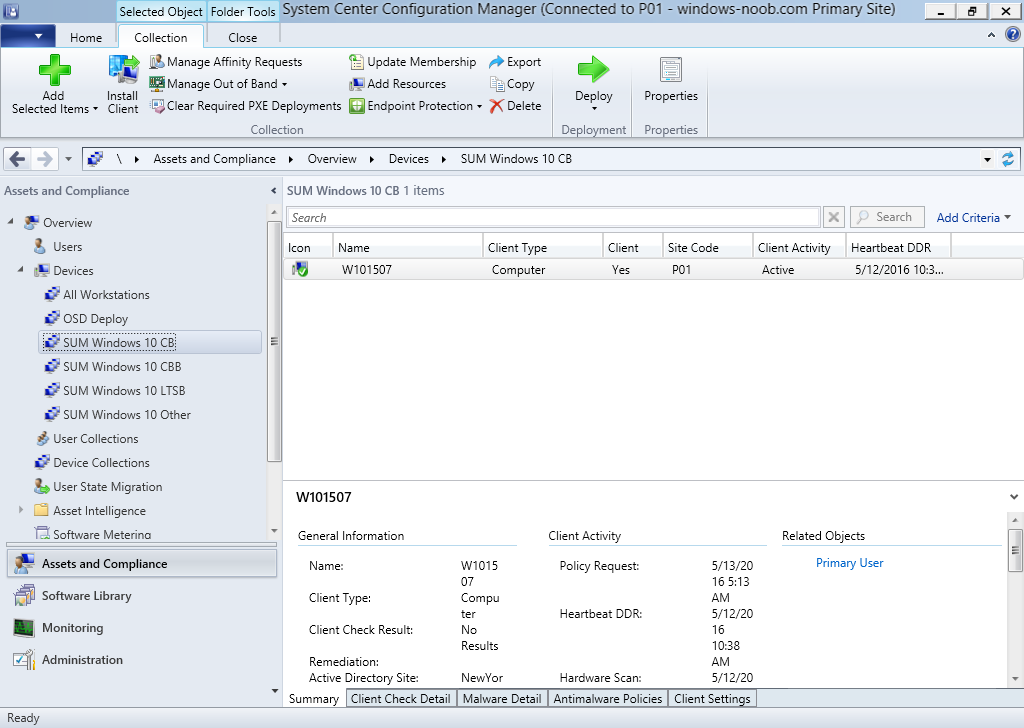Click Update Membership
Viewport: 1024px width, 728px height.
tap(413, 62)
